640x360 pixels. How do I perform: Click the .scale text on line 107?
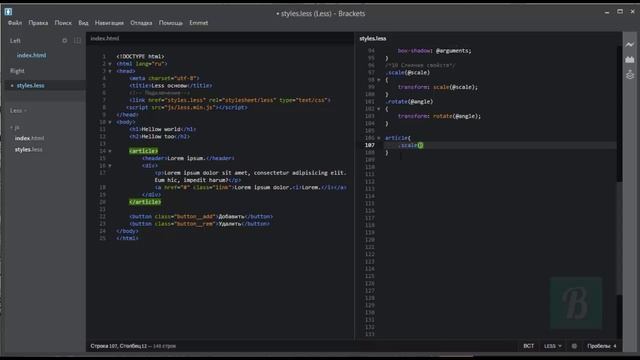tap(408, 145)
